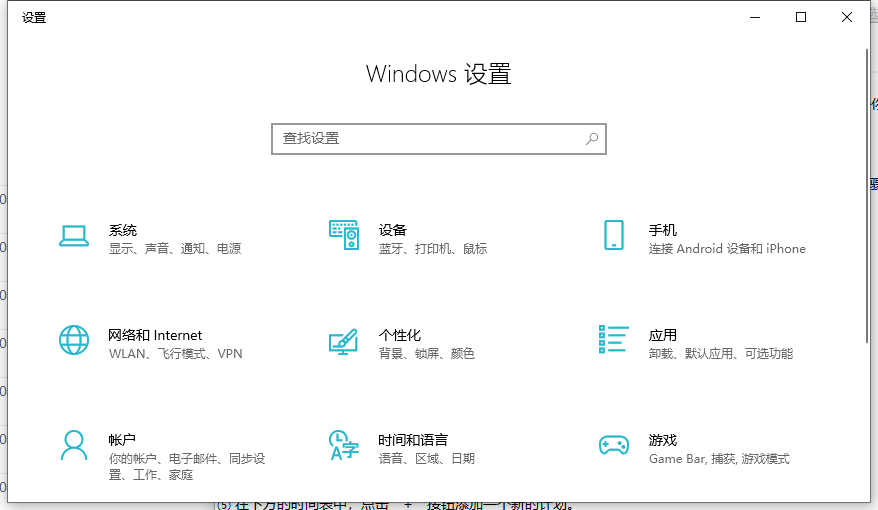Screen dimensions: 878x510
Task: Close the 设置 window
Action: [847, 17]
